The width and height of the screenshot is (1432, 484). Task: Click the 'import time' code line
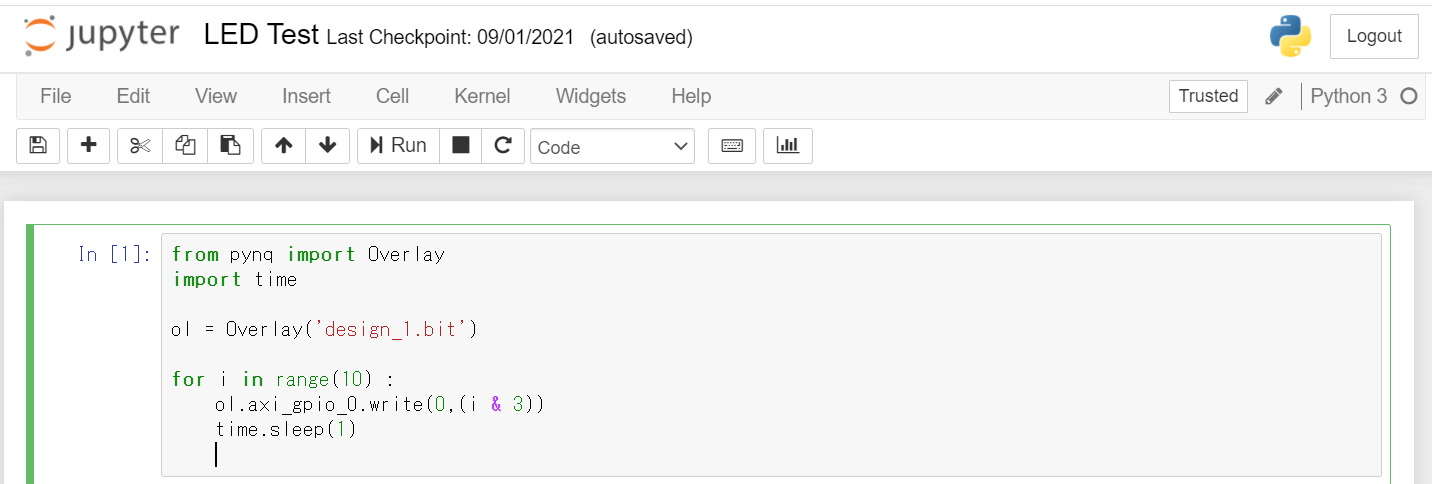(x=234, y=279)
